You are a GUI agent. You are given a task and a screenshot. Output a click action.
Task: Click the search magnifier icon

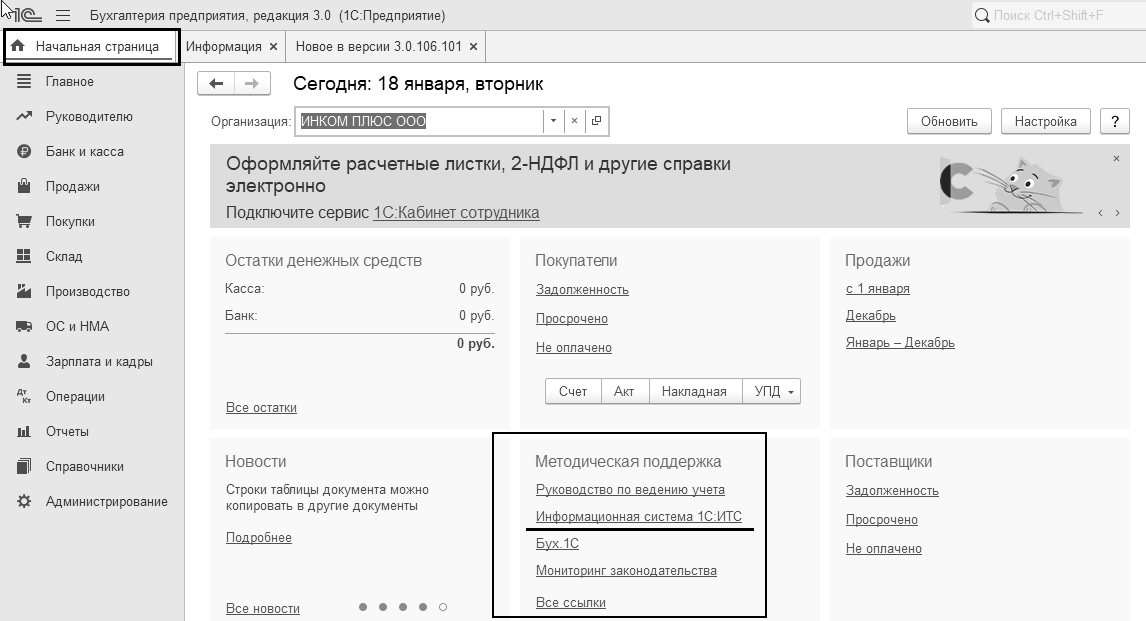(982, 15)
